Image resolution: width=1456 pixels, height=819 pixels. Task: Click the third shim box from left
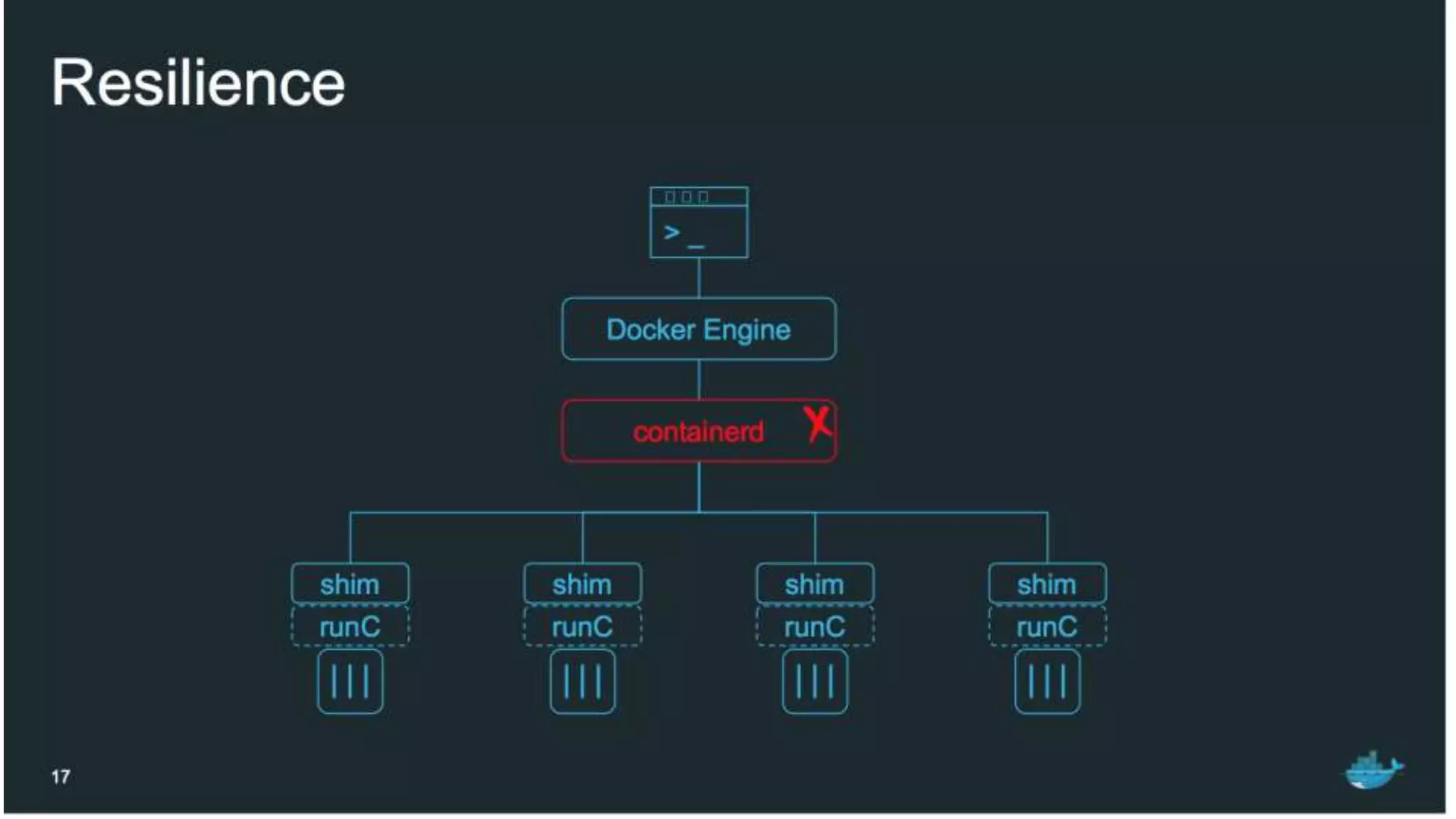(815, 584)
